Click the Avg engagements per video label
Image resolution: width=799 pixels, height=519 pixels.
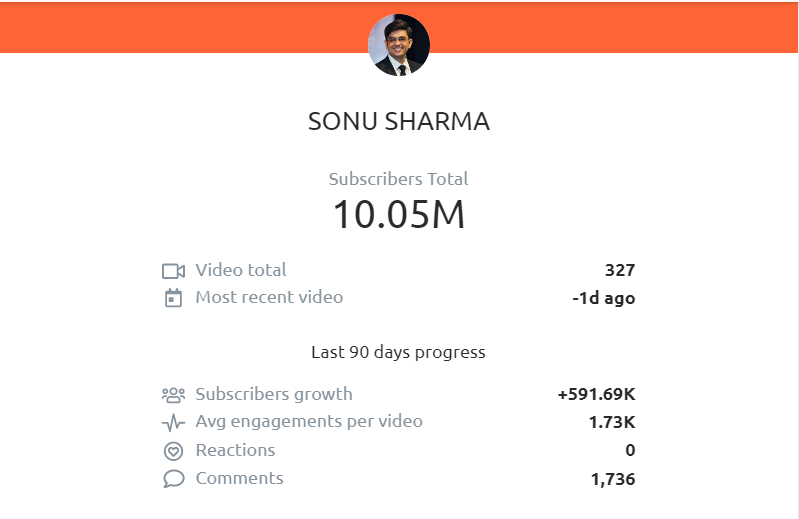tap(309, 422)
